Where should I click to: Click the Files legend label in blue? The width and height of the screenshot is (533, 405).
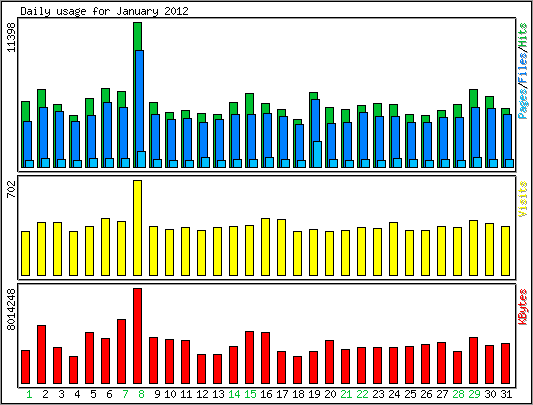tap(522, 69)
